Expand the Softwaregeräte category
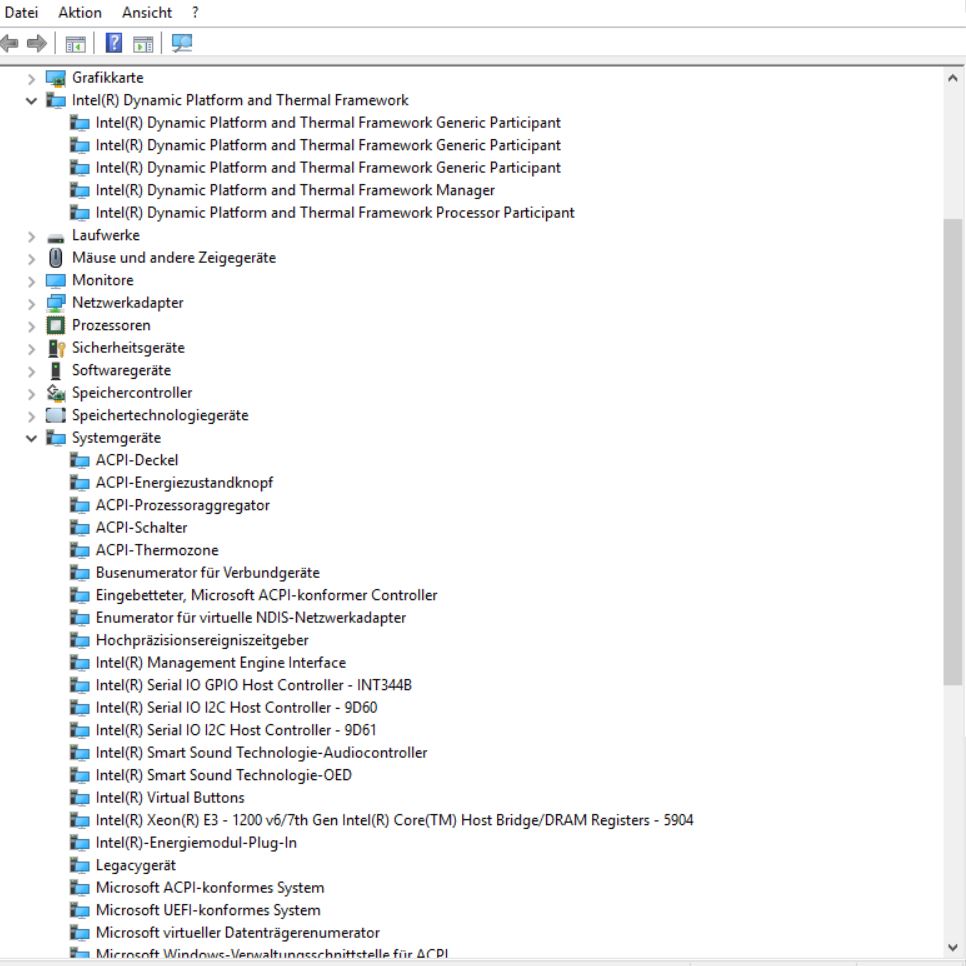 [x=31, y=371]
